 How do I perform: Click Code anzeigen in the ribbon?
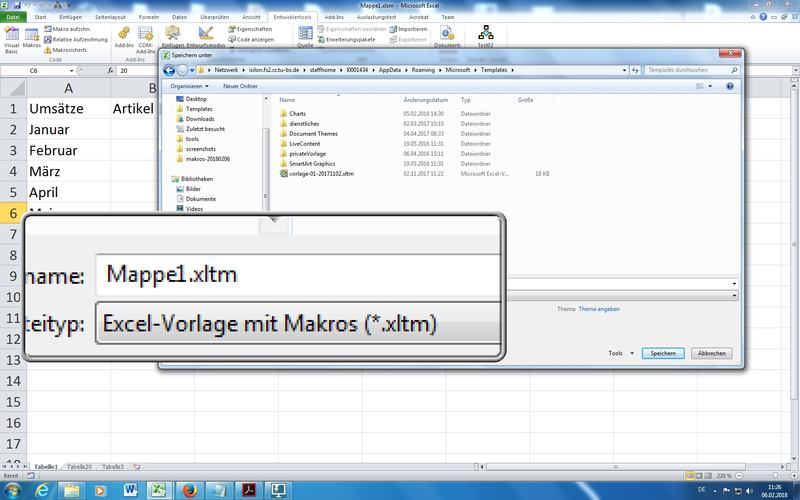point(251,39)
